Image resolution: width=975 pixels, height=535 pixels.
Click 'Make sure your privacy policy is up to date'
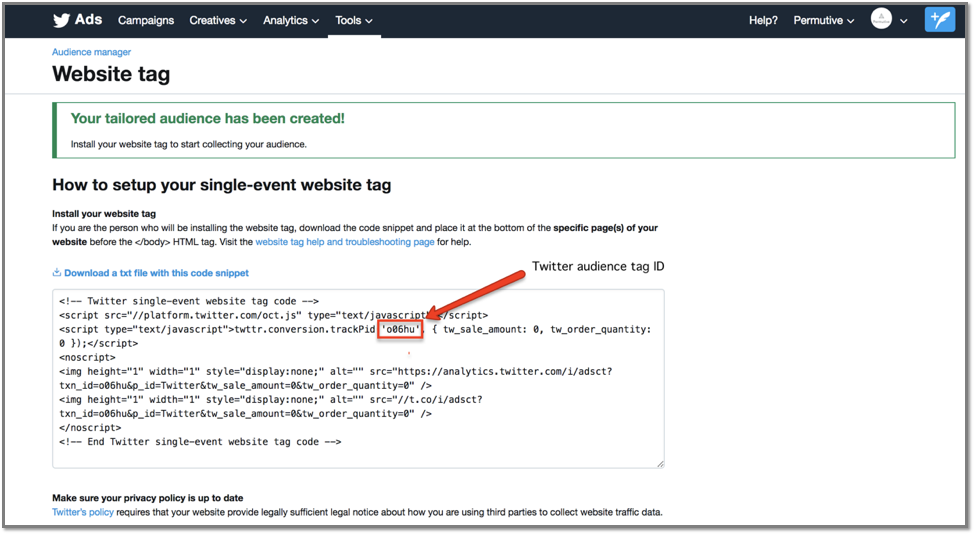(x=147, y=498)
